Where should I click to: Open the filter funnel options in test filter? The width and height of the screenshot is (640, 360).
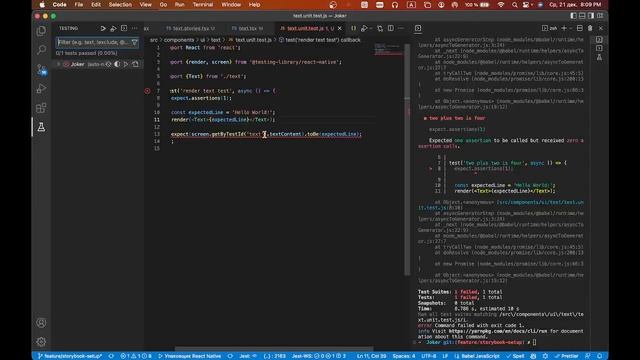coord(134,42)
